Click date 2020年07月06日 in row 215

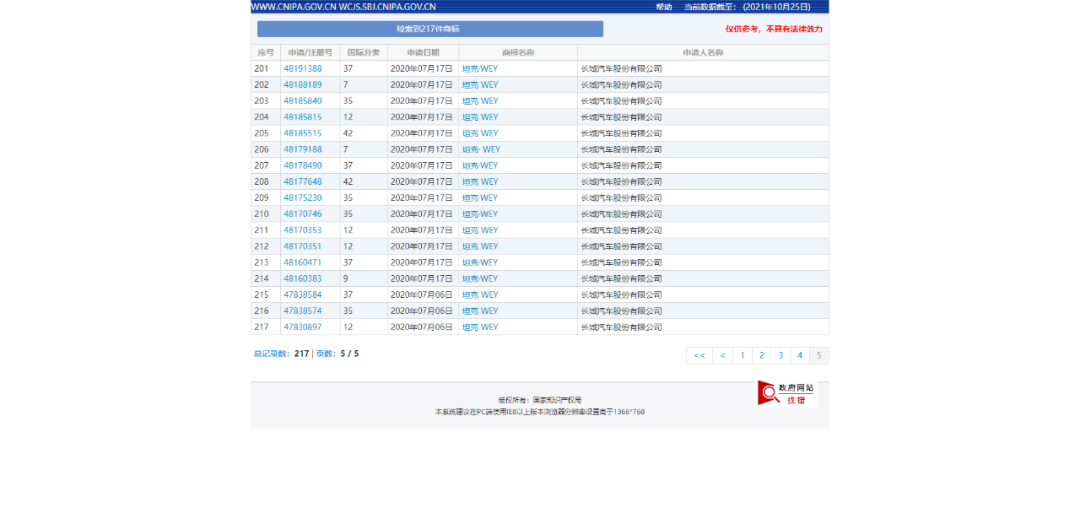click(x=422, y=295)
